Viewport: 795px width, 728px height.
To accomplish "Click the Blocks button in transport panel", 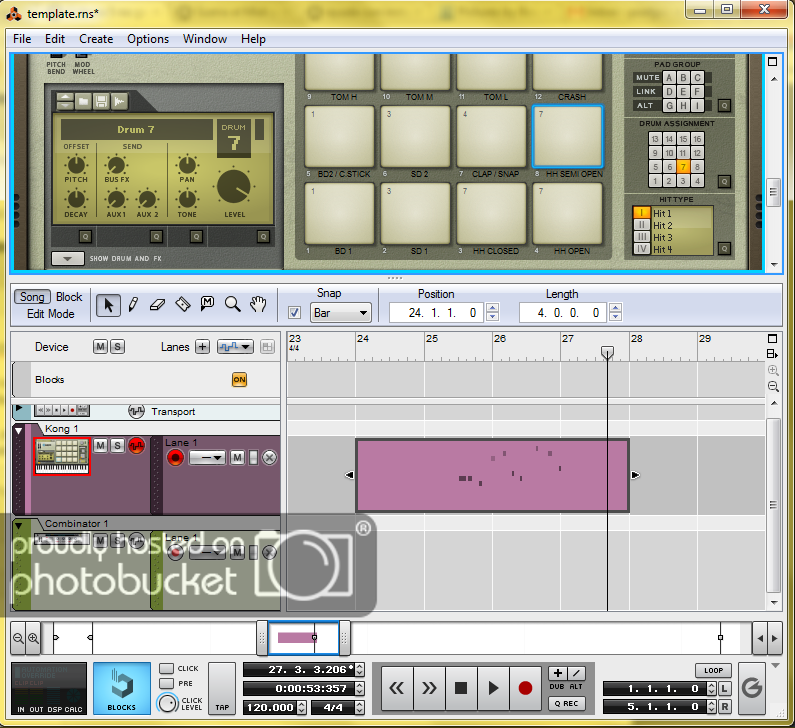I will [x=121, y=688].
